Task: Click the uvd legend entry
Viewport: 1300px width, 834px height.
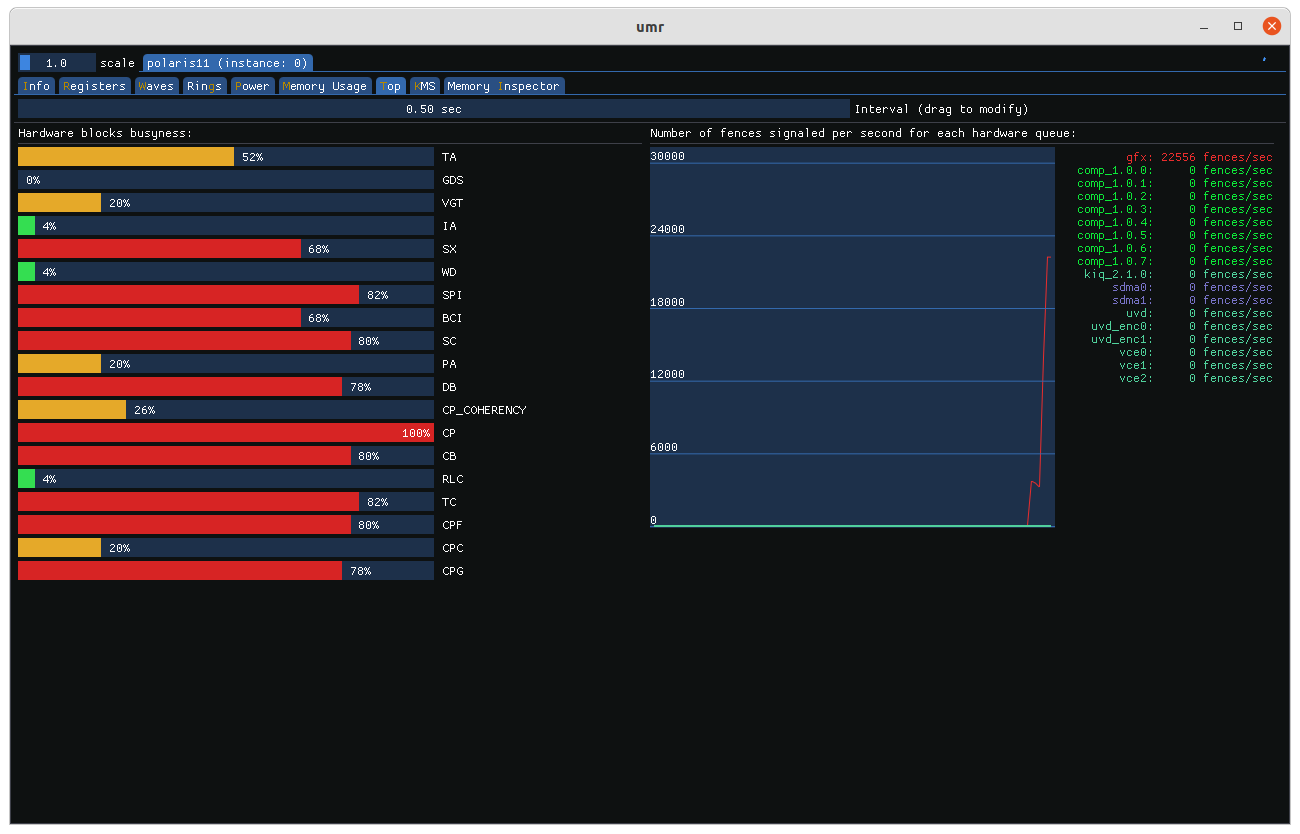Action: tap(1199, 313)
